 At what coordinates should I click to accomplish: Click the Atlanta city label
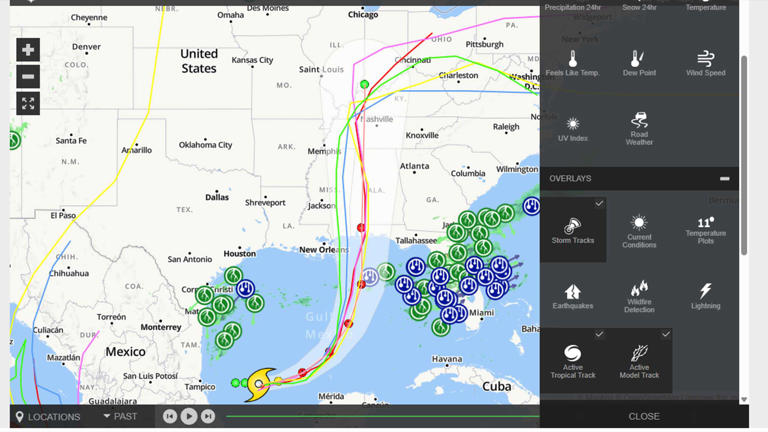(x=414, y=166)
